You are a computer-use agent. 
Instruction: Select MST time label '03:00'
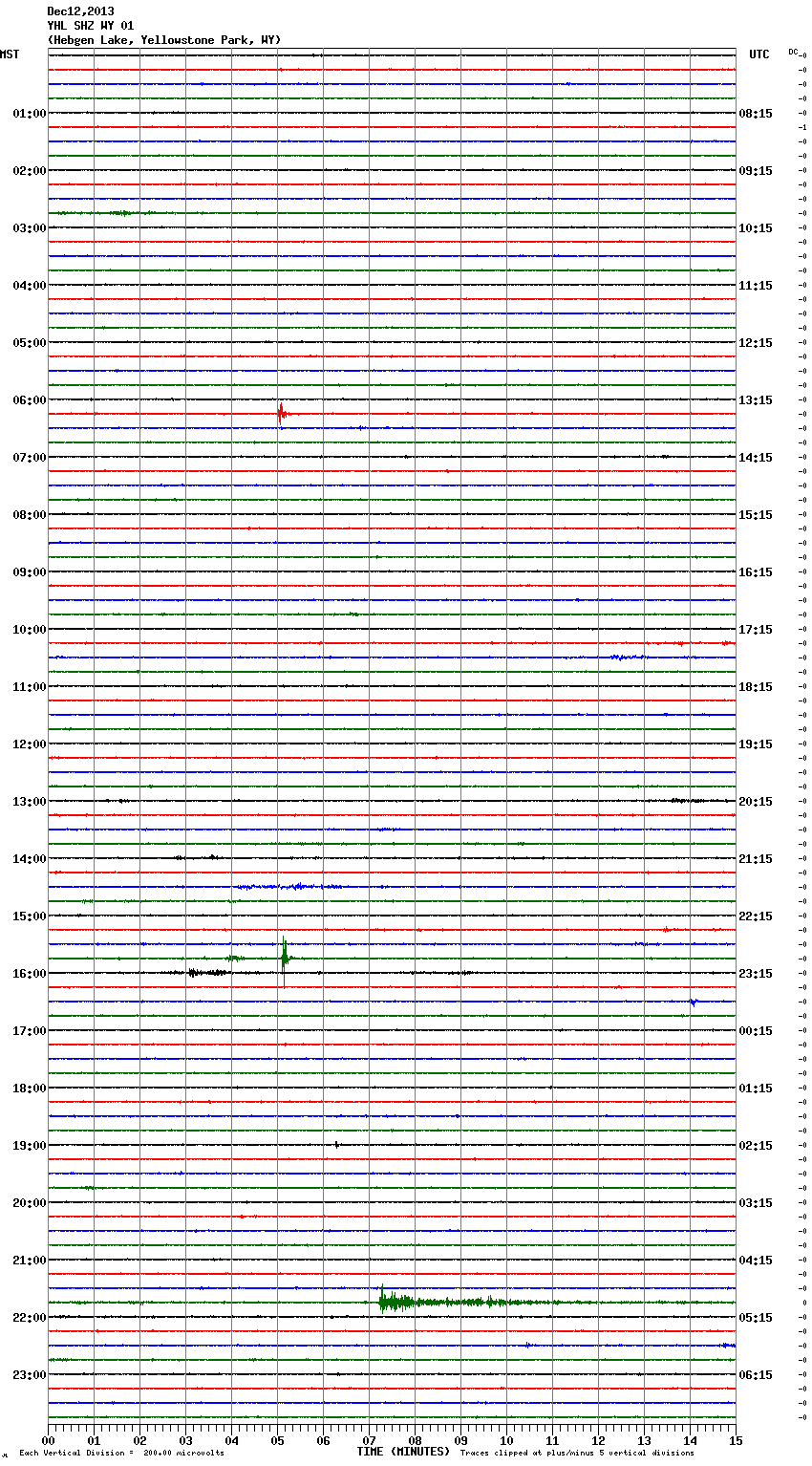click(x=30, y=228)
